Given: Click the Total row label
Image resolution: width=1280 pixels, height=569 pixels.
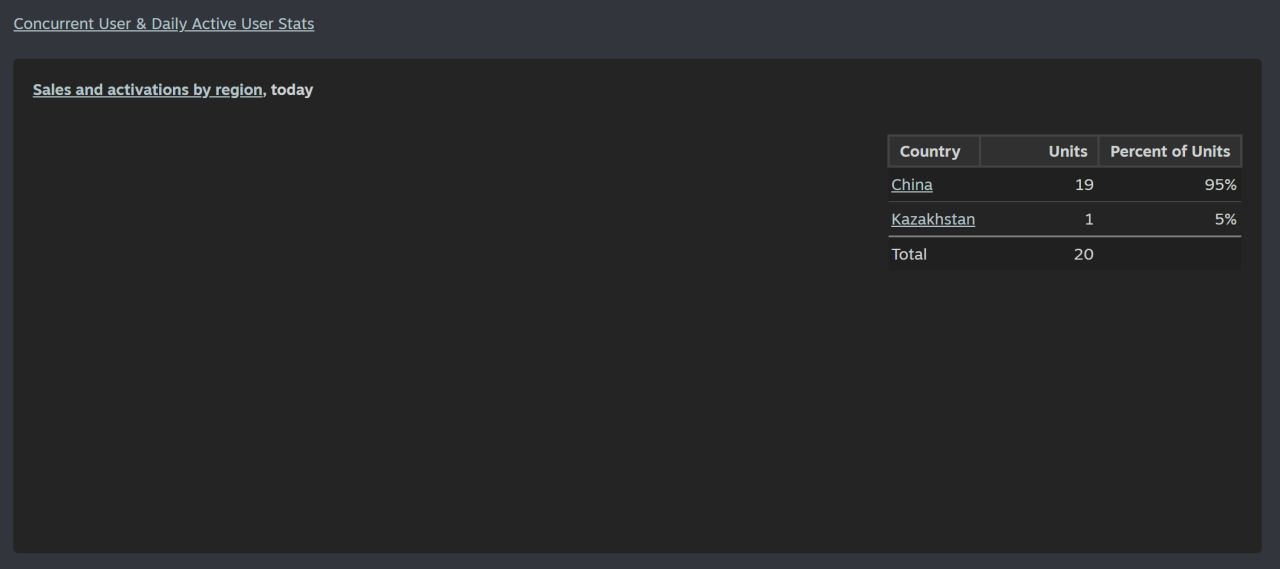Looking at the screenshot, I should 909,254.
